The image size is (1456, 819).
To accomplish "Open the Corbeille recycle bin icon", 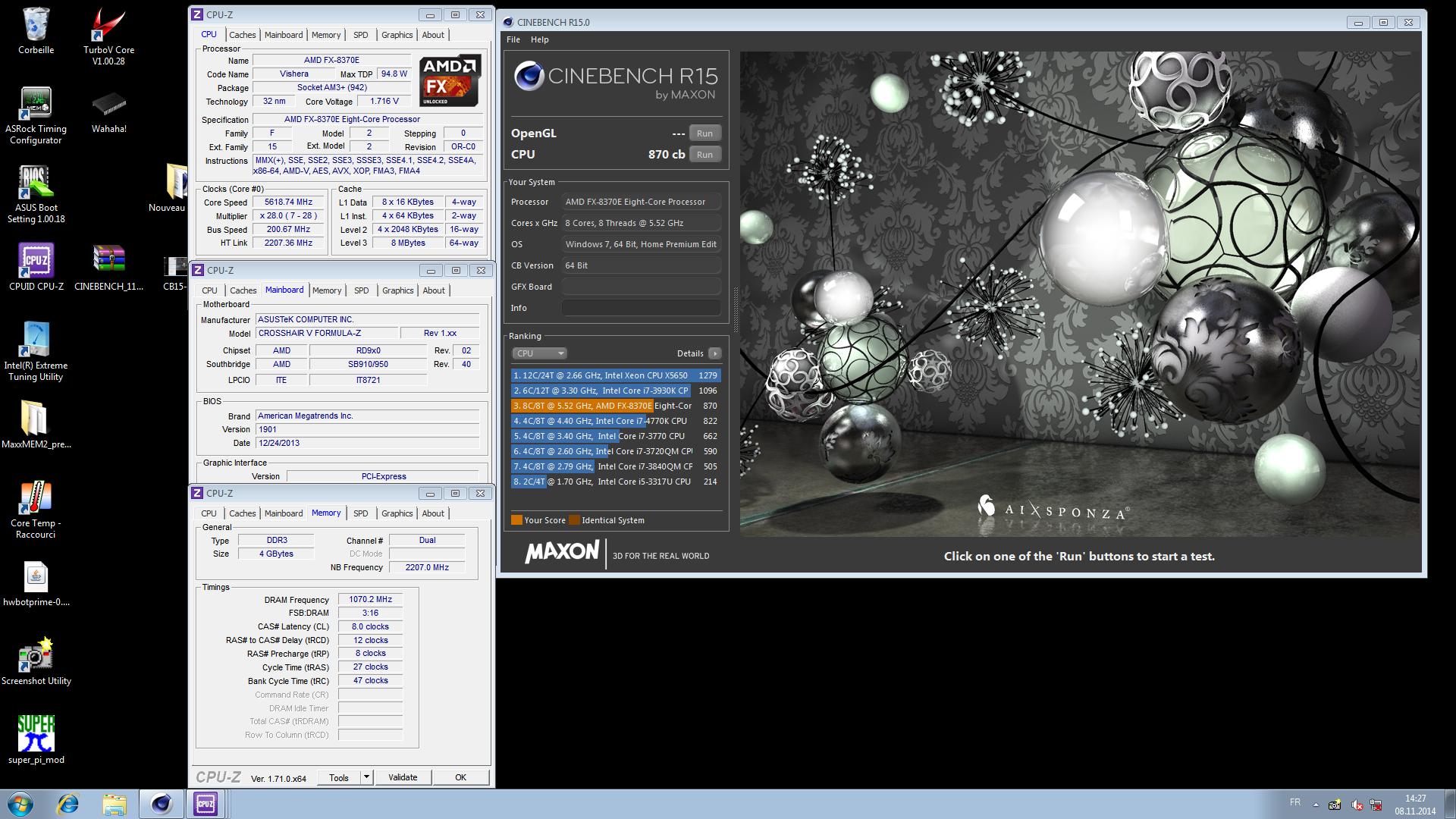I will tap(36, 31).
